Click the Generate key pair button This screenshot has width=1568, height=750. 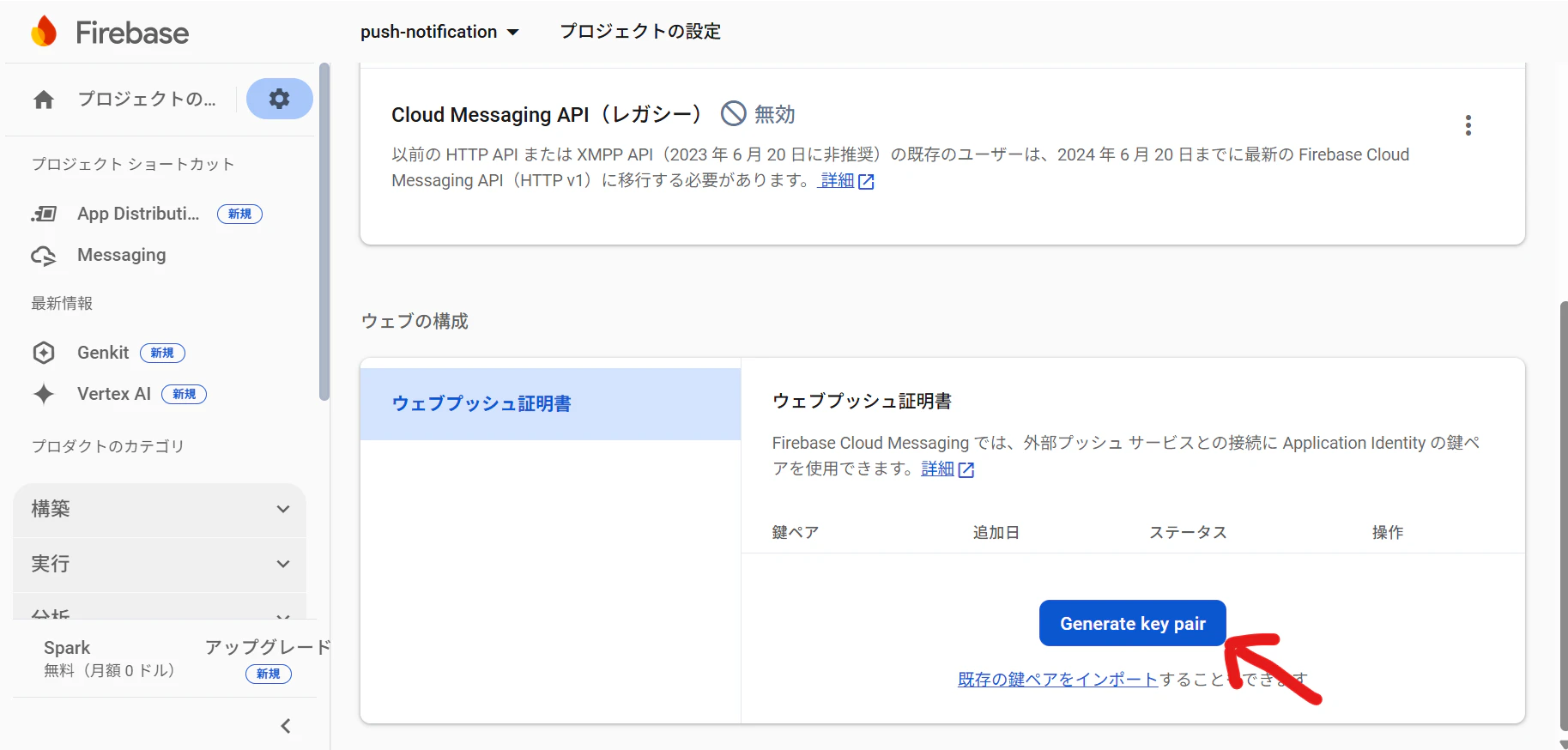1132,623
